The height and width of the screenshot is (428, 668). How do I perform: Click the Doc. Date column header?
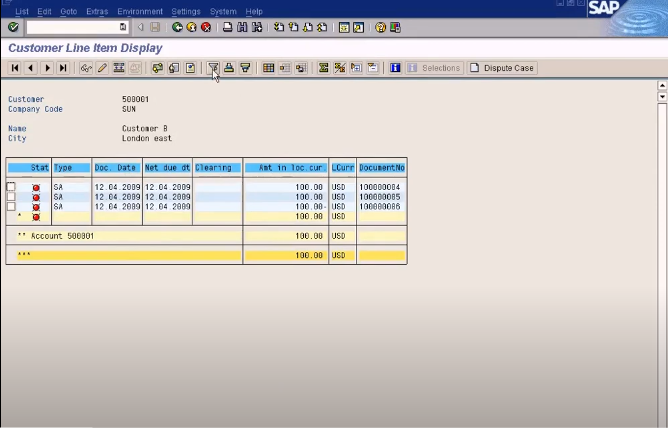pyautogui.click(x=117, y=168)
